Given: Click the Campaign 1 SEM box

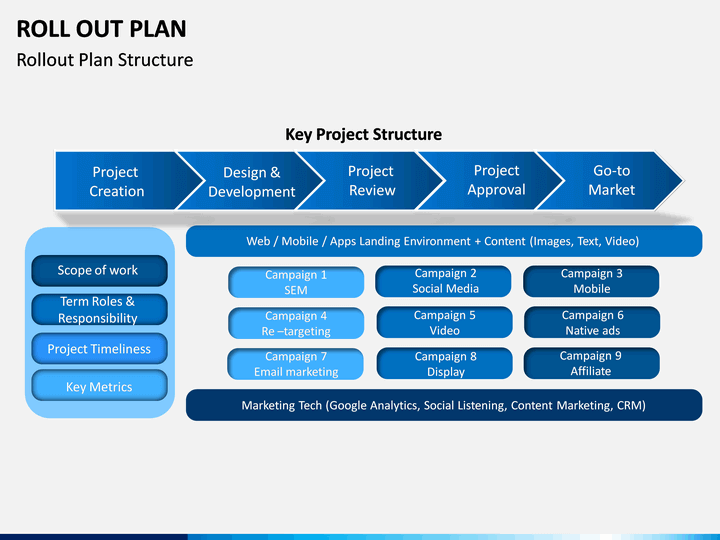Looking at the screenshot, I should 296,282.
